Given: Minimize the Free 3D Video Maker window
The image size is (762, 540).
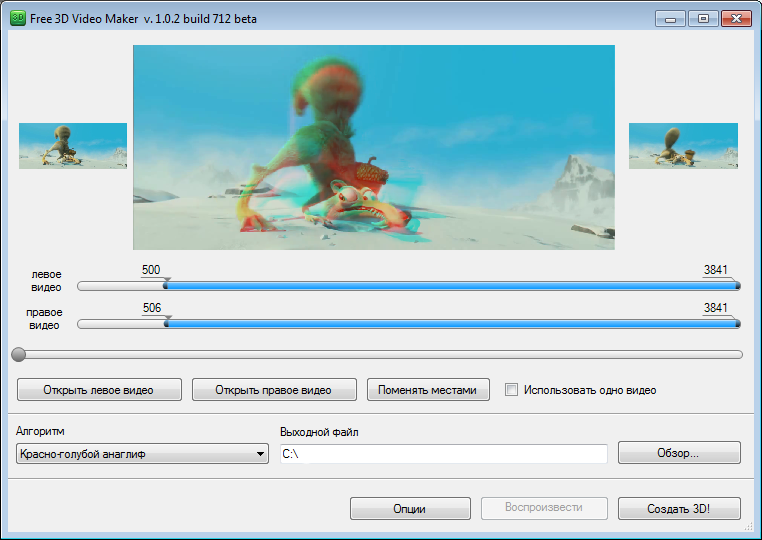Looking at the screenshot, I should [670, 19].
